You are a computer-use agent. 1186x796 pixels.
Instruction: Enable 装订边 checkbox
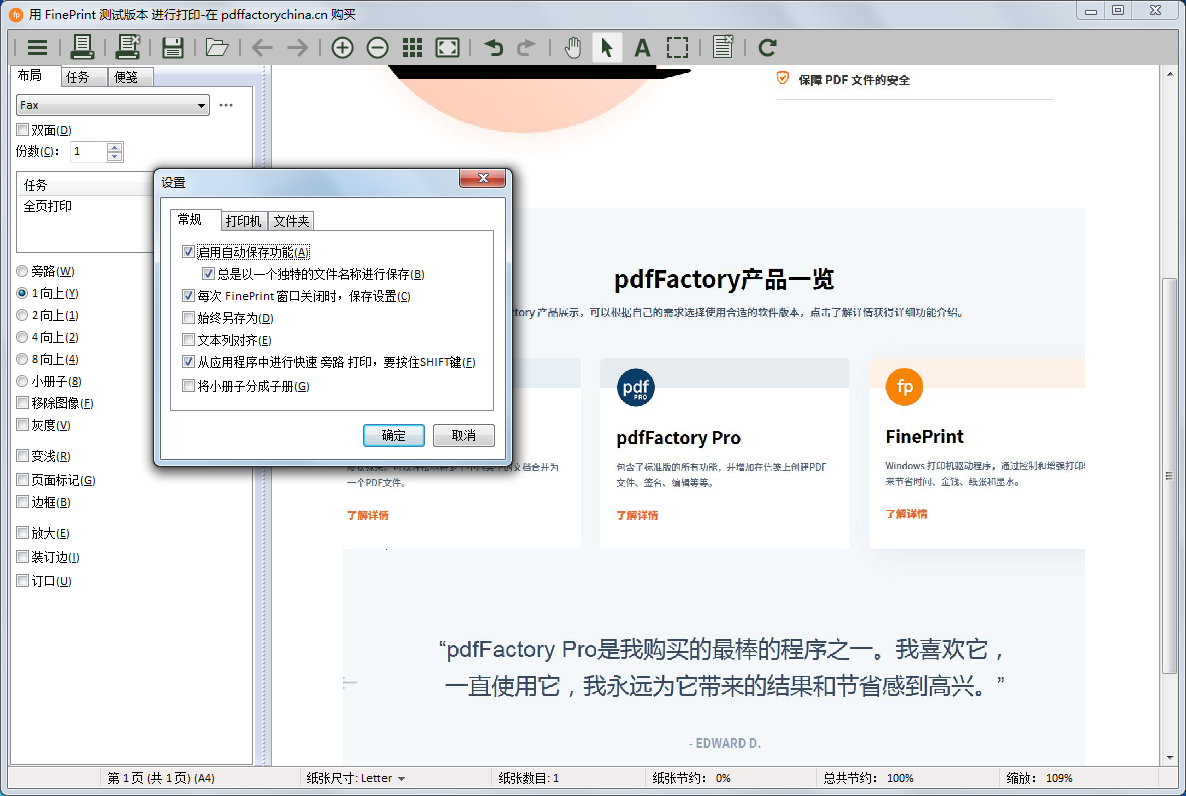click(23, 557)
